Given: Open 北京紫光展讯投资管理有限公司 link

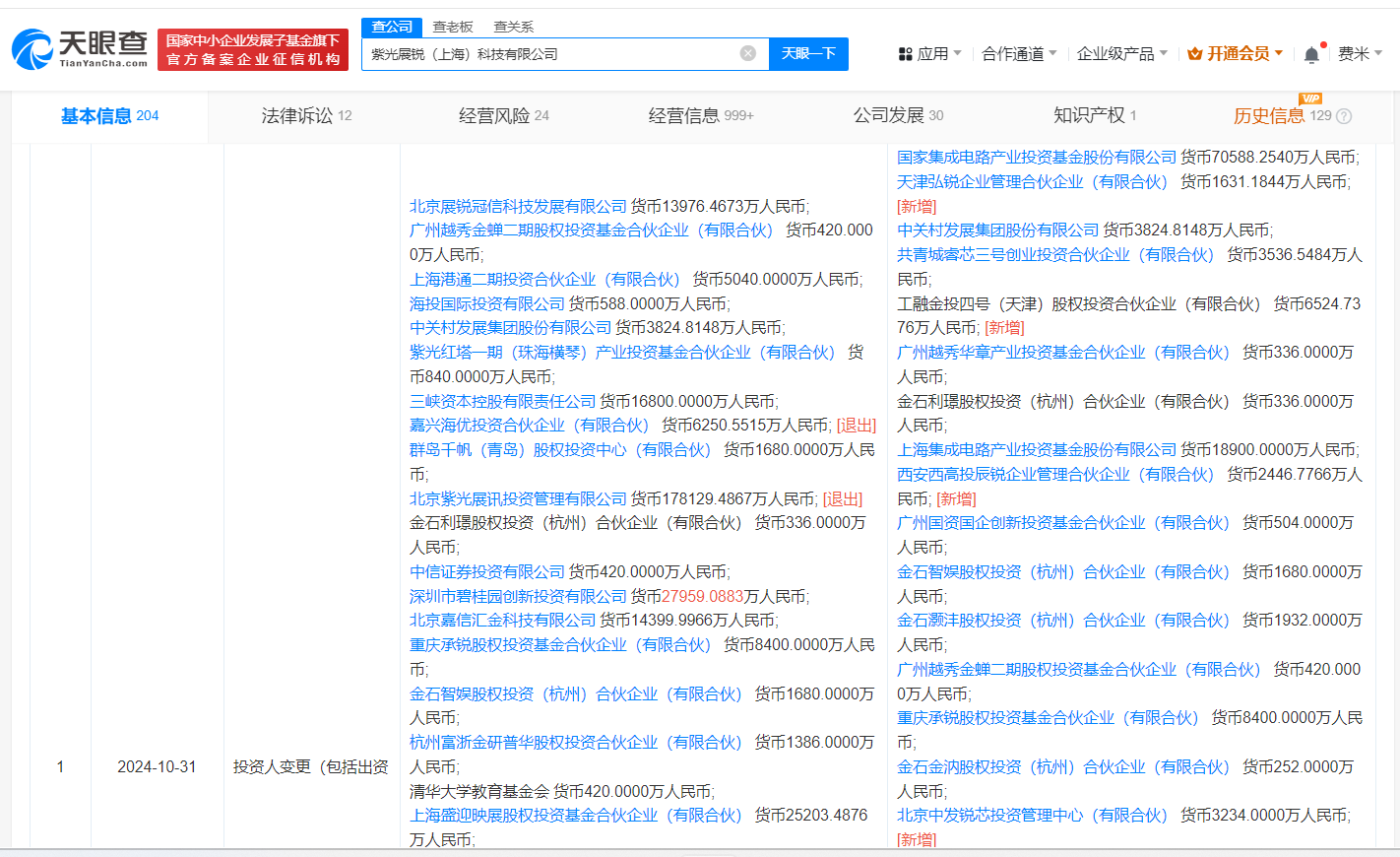Looking at the screenshot, I should click(518, 499).
